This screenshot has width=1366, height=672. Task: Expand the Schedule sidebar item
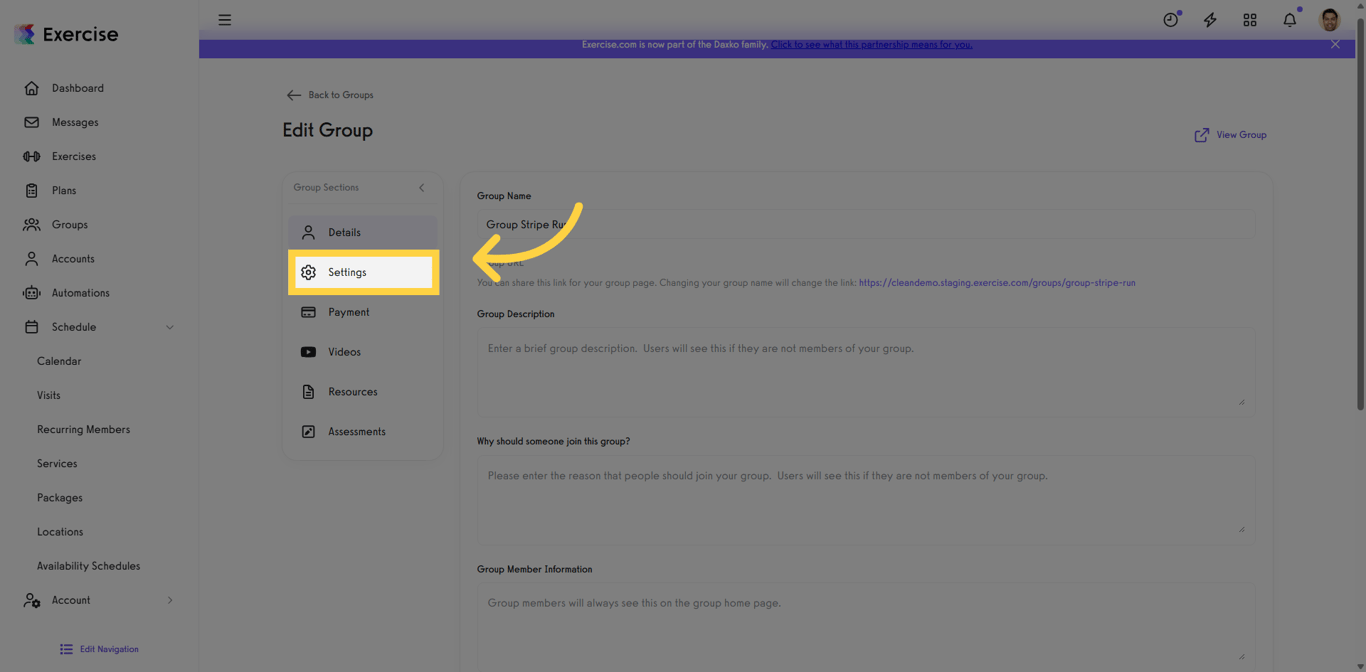169,326
